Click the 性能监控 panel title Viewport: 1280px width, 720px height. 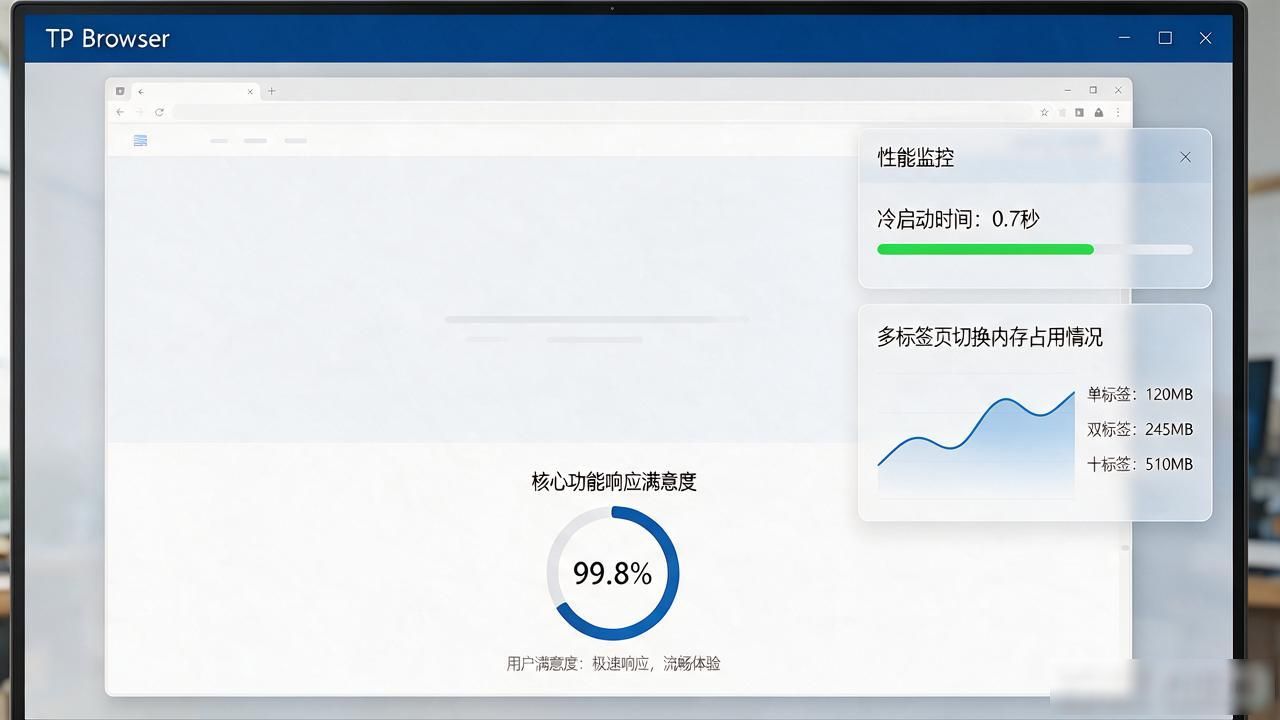point(916,157)
